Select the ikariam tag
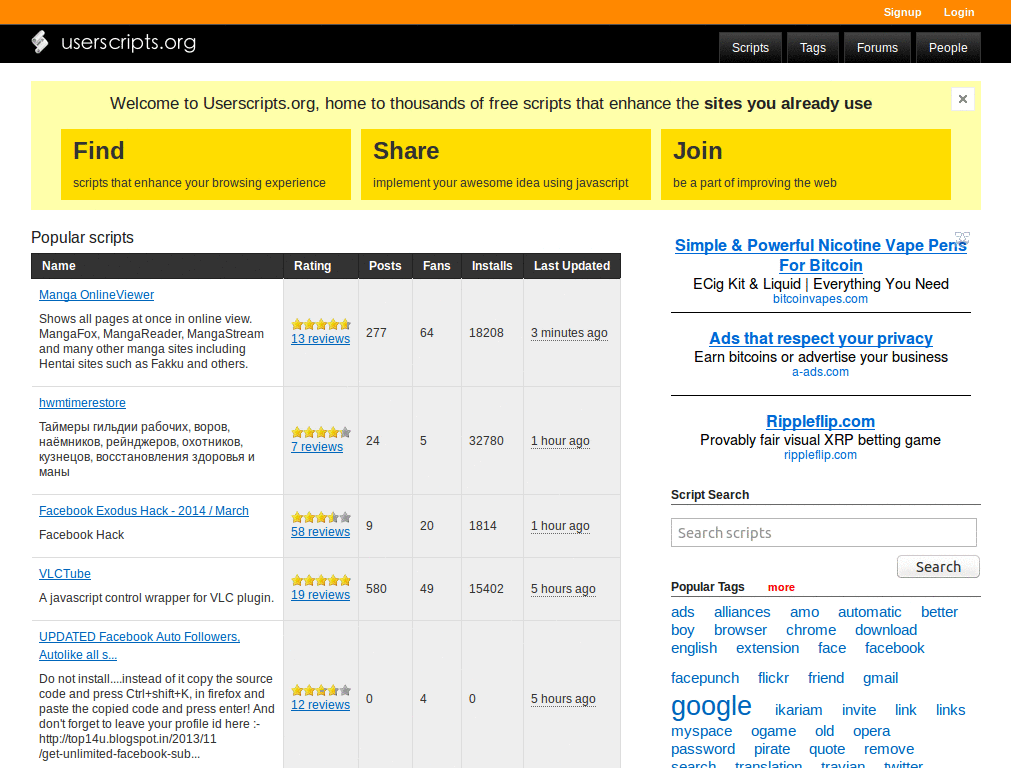This screenshot has height=768, width=1024. click(798, 710)
